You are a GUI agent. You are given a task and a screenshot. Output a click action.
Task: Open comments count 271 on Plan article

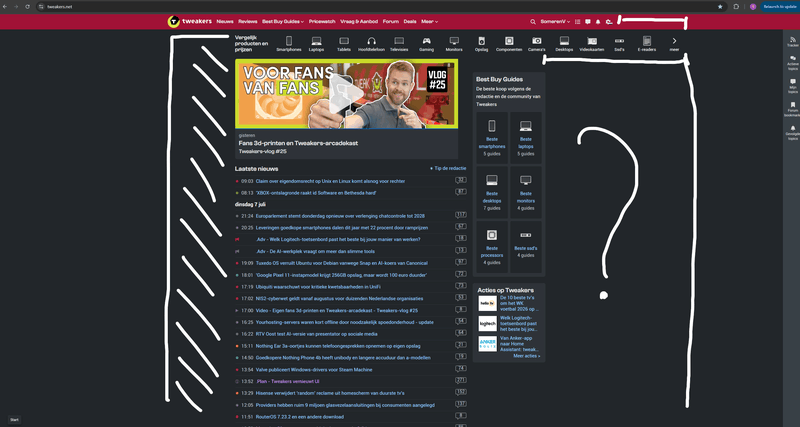461,381
